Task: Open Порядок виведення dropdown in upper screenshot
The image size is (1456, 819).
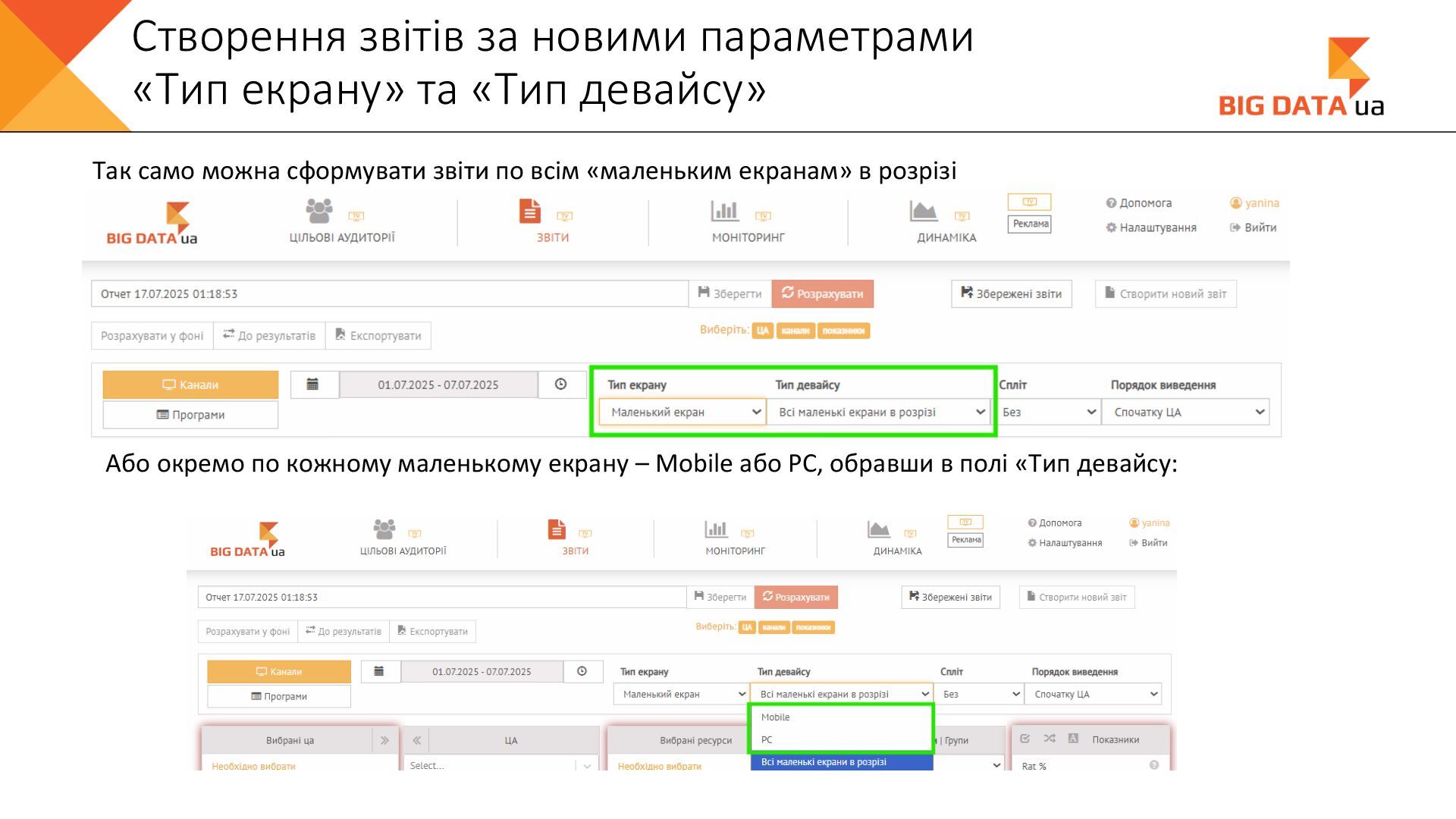Action: (1186, 412)
